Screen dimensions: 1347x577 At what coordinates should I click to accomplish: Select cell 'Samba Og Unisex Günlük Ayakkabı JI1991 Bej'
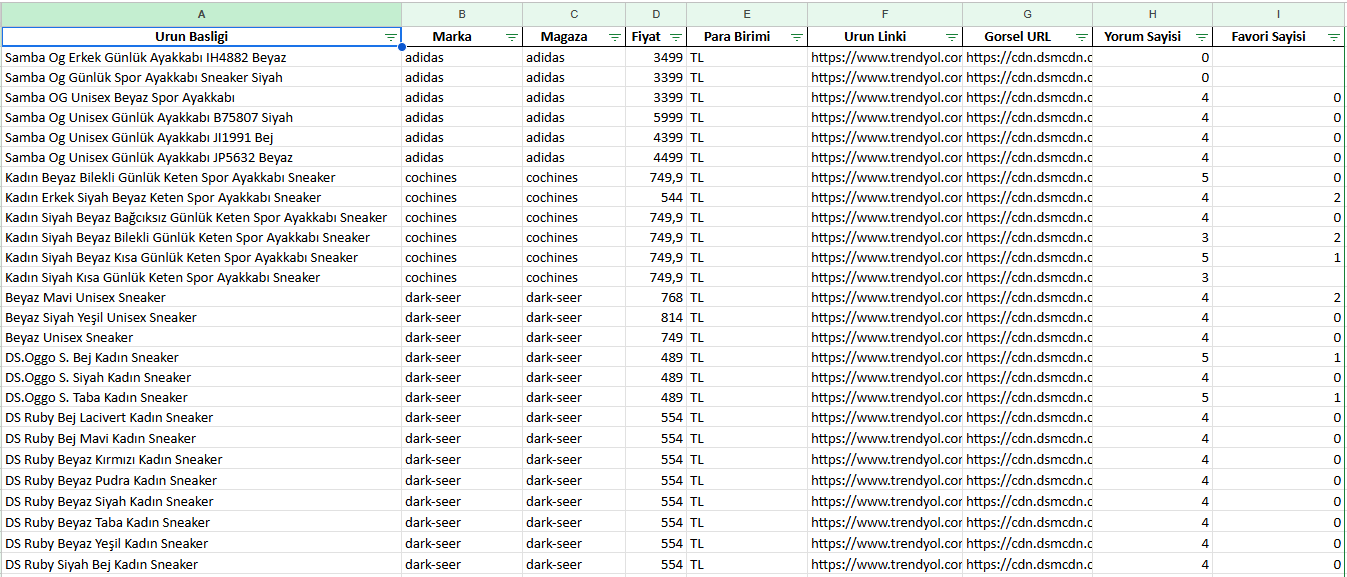(x=202, y=137)
